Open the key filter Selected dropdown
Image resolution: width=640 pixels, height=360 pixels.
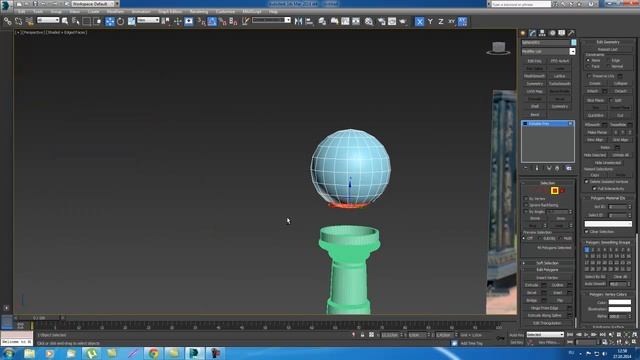(x=545, y=335)
